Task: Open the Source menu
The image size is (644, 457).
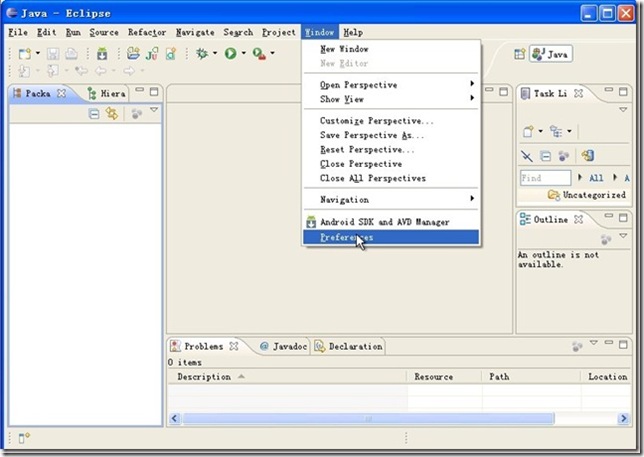Action: [x=104, y=32]
